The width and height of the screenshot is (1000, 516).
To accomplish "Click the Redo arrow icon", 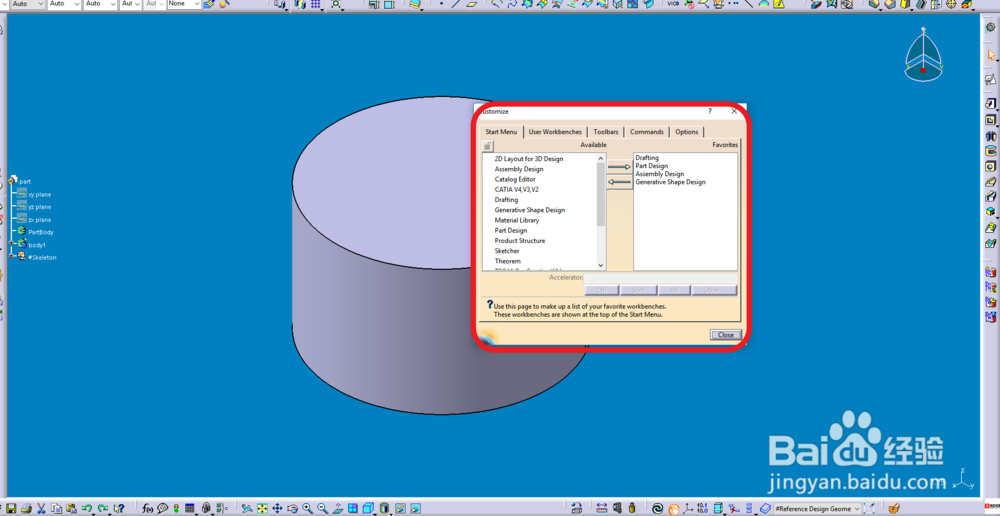I will (103, 508).
